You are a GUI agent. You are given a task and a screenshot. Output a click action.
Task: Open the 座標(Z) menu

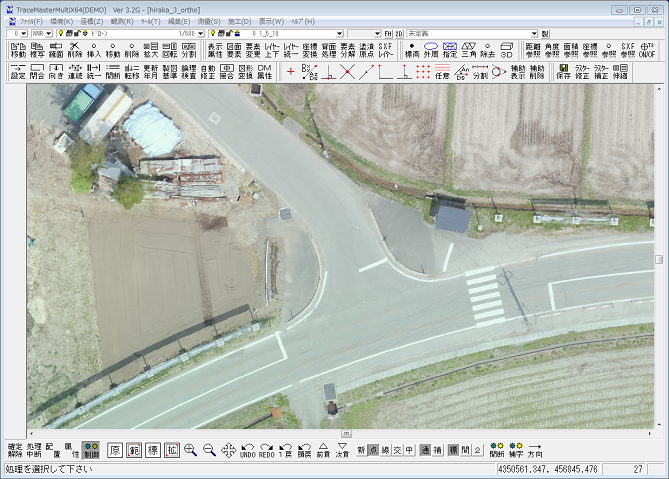[92, 21]
